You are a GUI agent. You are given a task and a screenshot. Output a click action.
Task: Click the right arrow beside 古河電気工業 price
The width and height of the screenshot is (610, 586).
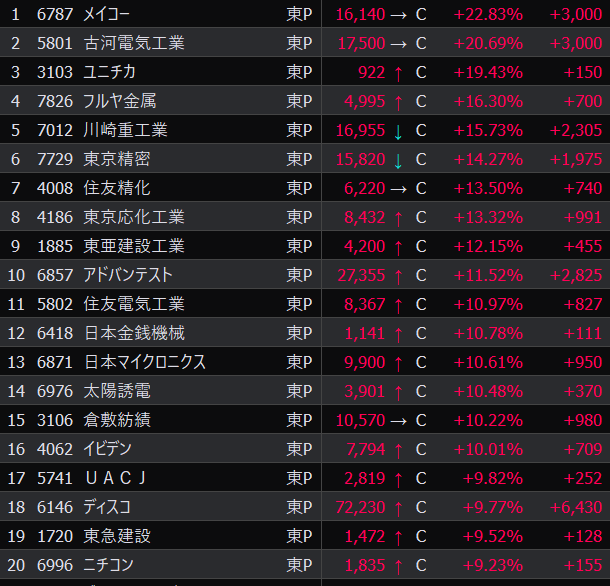click(398, 44)
